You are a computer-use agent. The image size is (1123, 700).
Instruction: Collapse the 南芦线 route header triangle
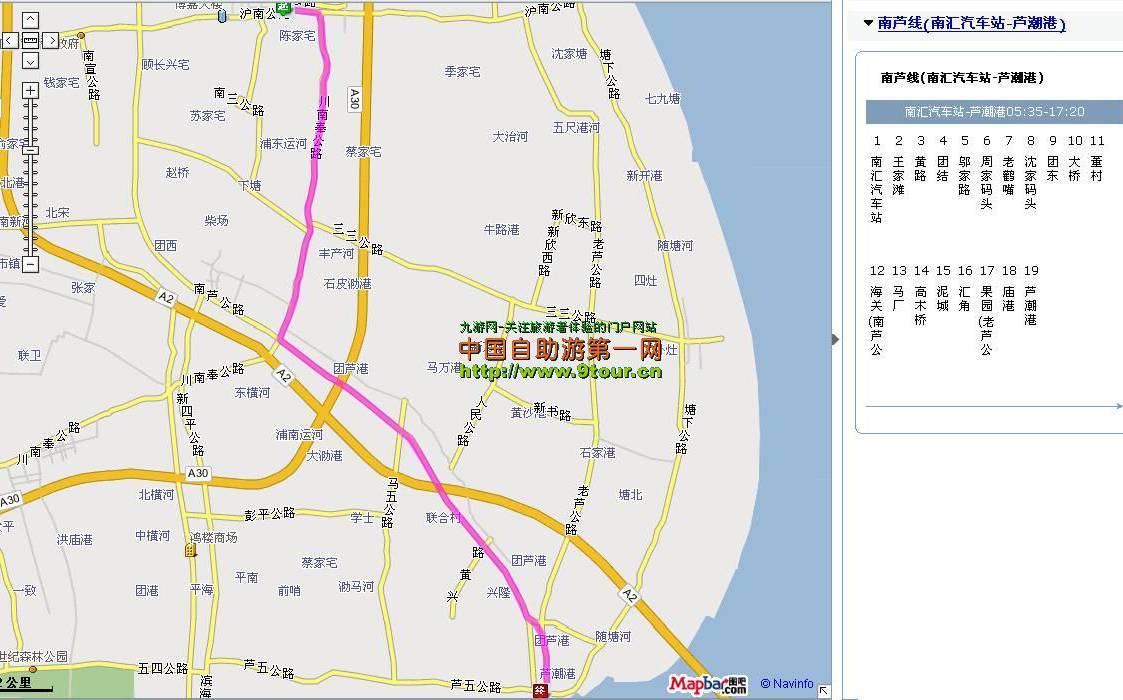click(x=868, y=23)
